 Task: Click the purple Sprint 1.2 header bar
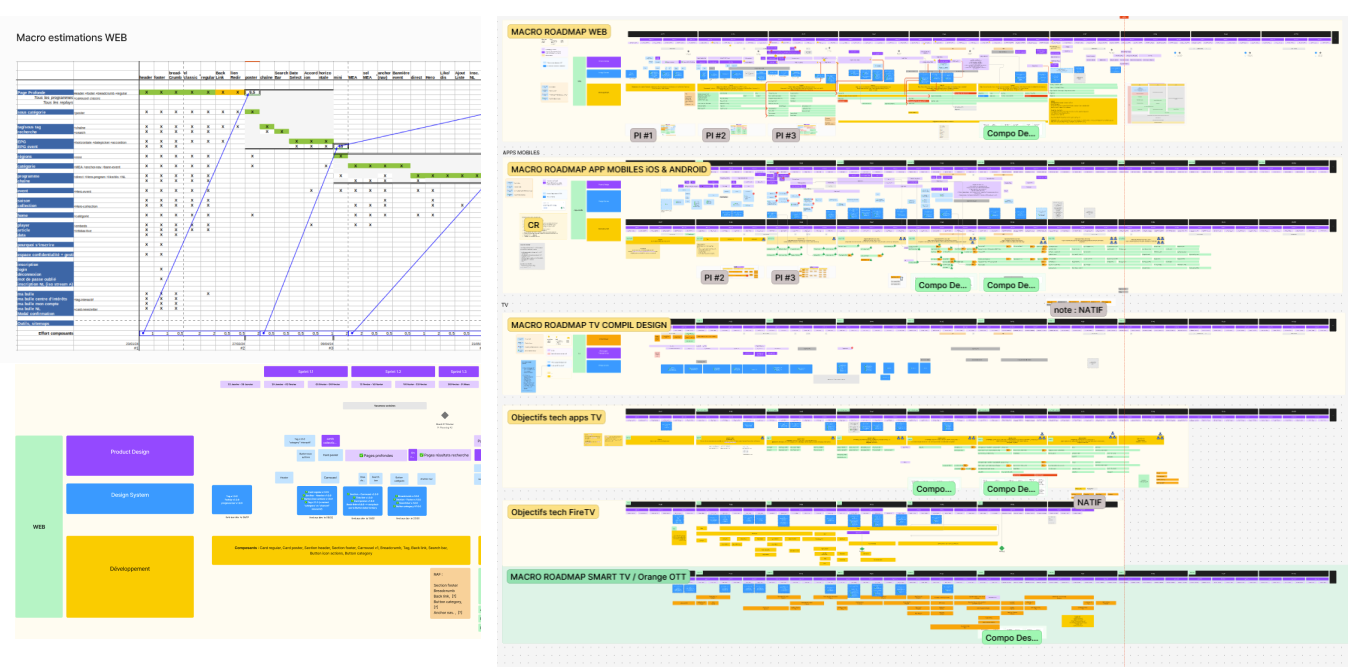393,371
